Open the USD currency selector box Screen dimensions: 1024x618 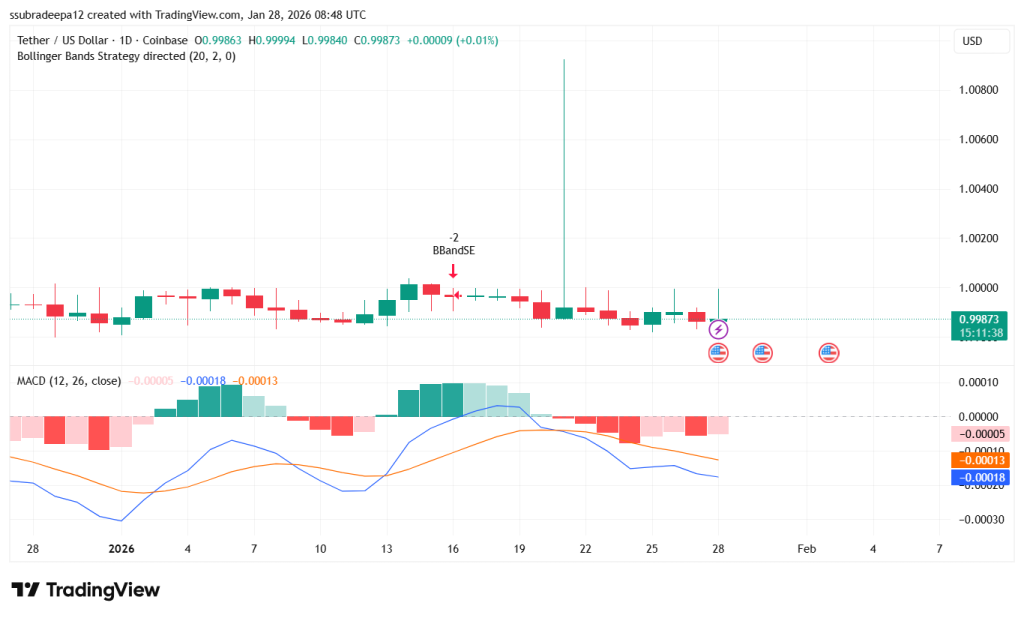980,41
